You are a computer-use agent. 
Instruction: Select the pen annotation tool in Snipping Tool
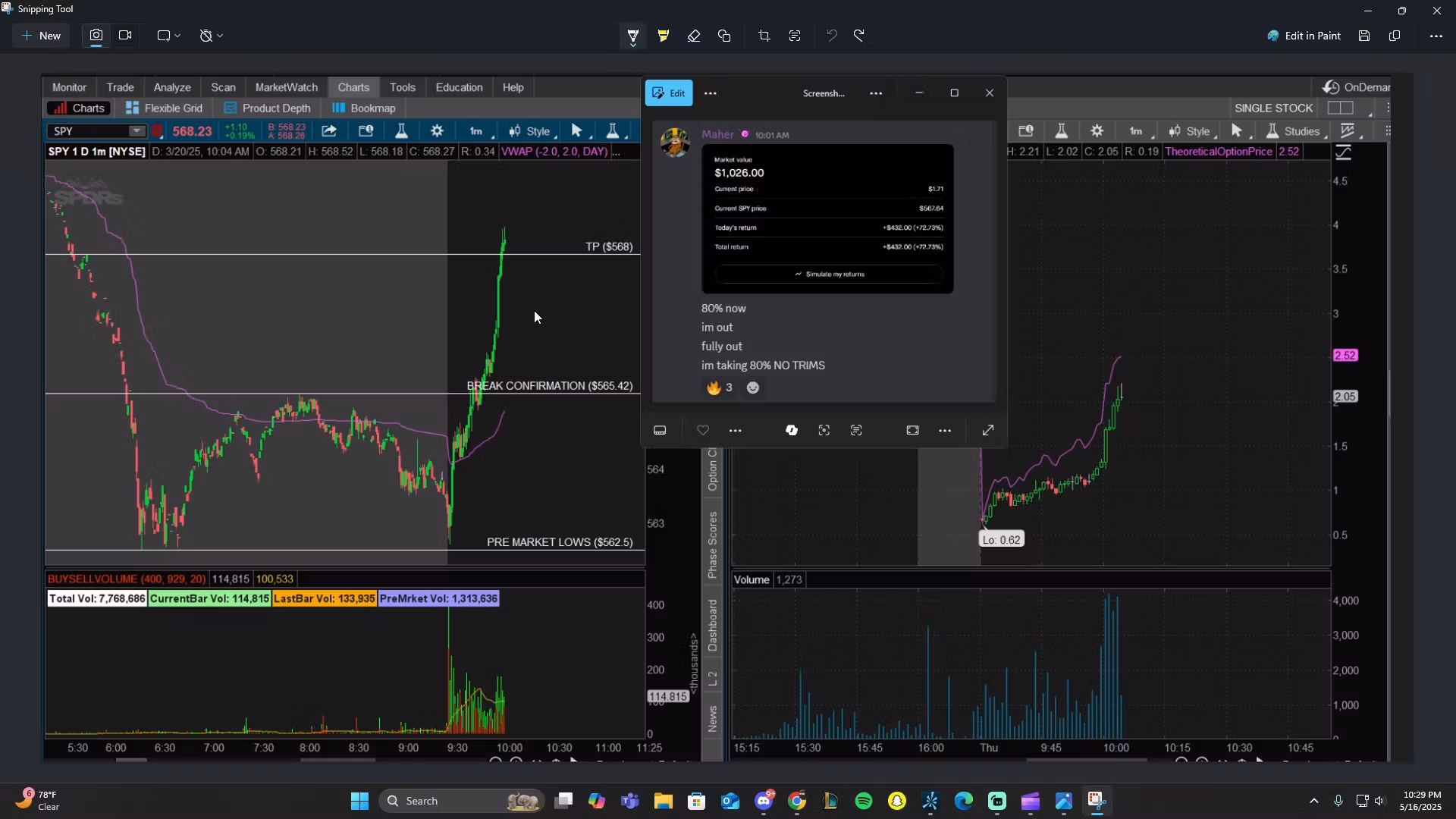(x=633, y=35)
